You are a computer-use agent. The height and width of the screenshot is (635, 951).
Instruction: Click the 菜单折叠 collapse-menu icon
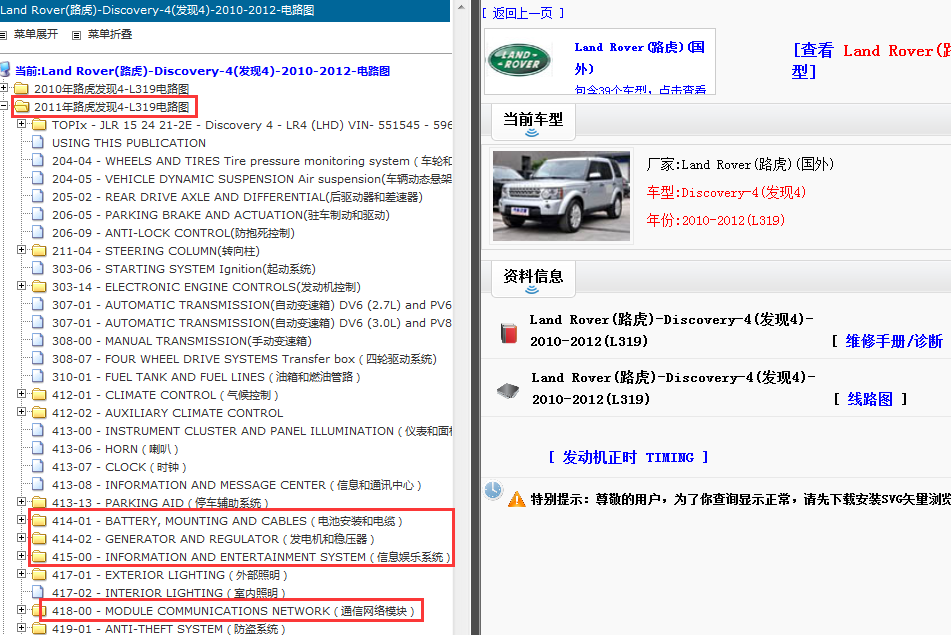(x=76, y=35)
